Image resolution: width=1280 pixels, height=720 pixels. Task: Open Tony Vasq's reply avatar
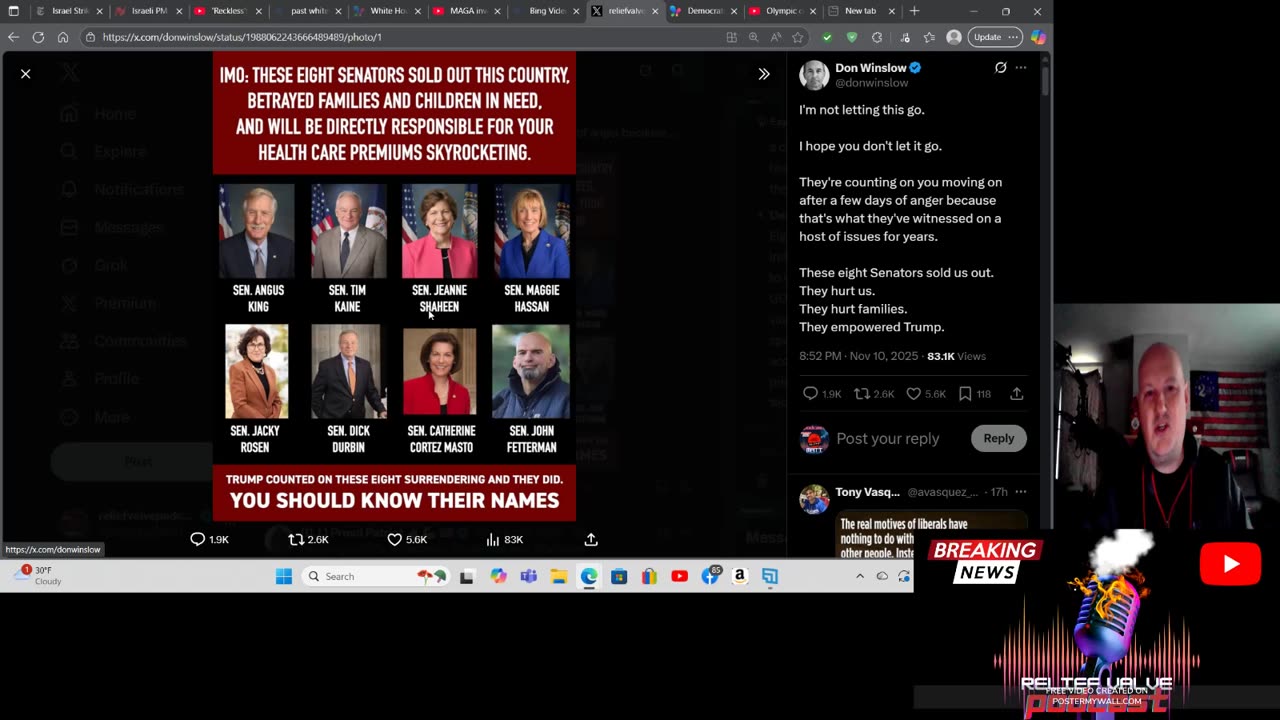[814, 499]
